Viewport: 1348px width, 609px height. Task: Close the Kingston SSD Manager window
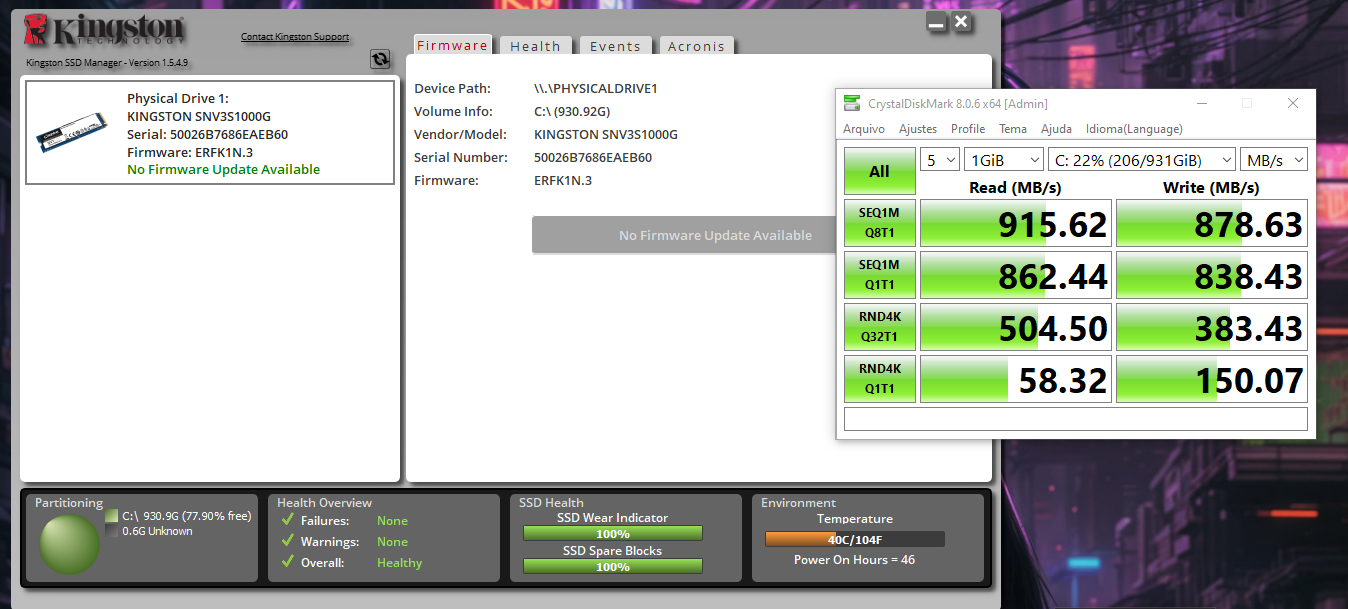click(961, 22)
